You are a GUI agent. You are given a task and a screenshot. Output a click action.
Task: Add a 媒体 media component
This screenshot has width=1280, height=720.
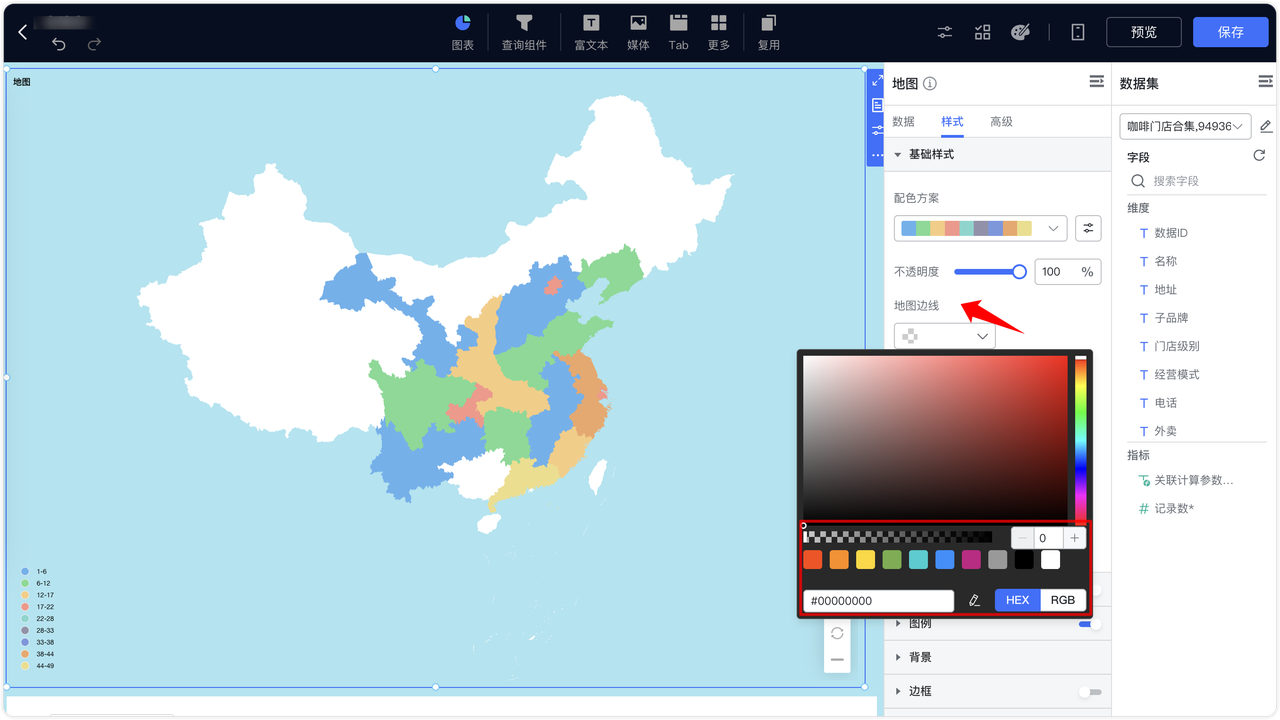638,32
